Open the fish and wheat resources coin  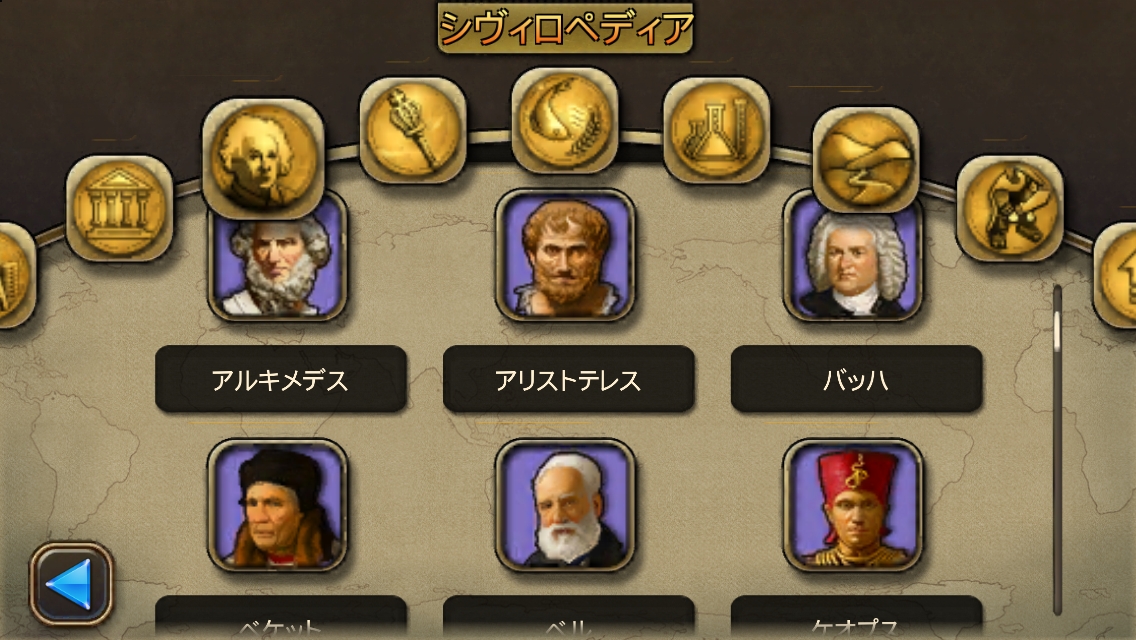pyautogui.click(x=564, y=120)
